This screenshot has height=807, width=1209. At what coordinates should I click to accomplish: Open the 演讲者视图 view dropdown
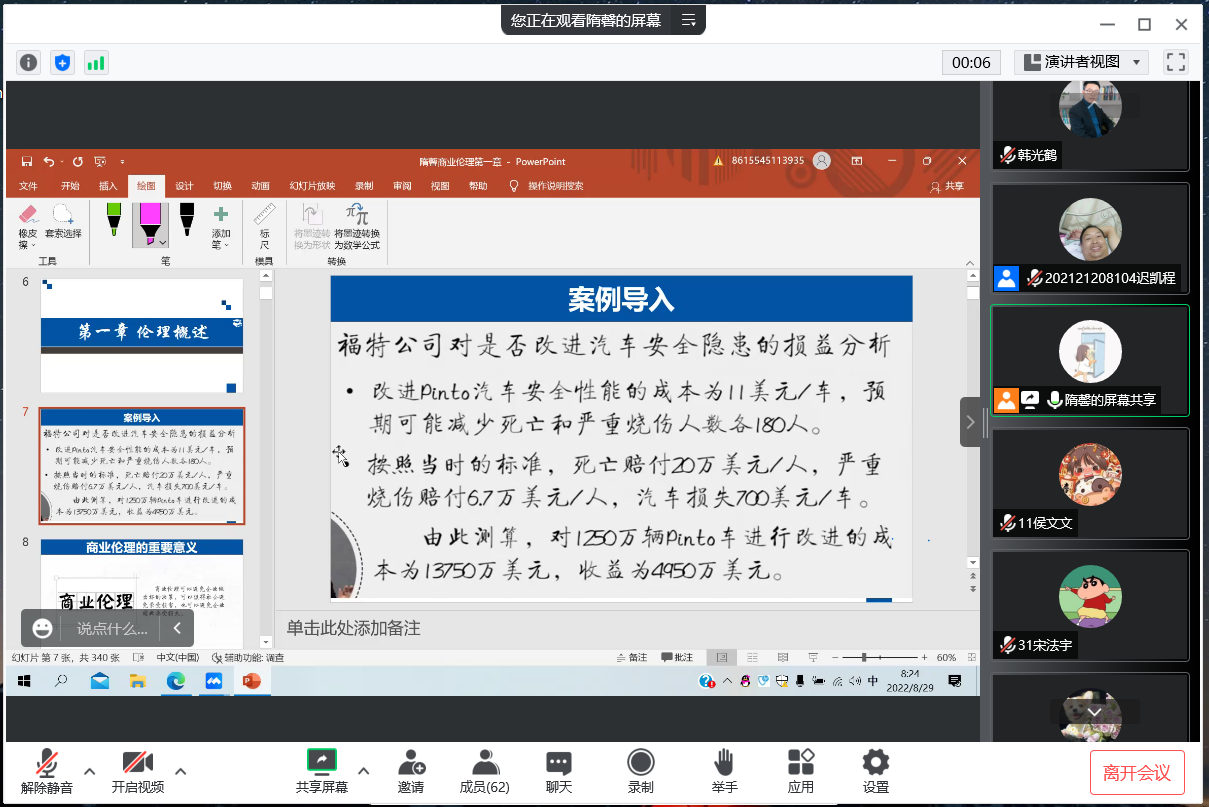1080,62
